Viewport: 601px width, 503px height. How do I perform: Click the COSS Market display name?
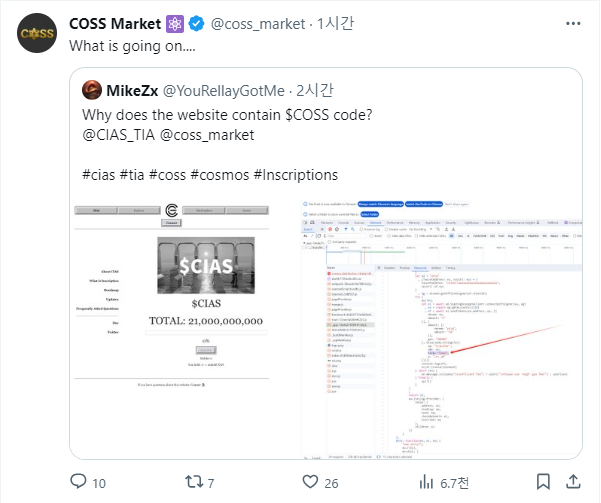coord(115,24)
